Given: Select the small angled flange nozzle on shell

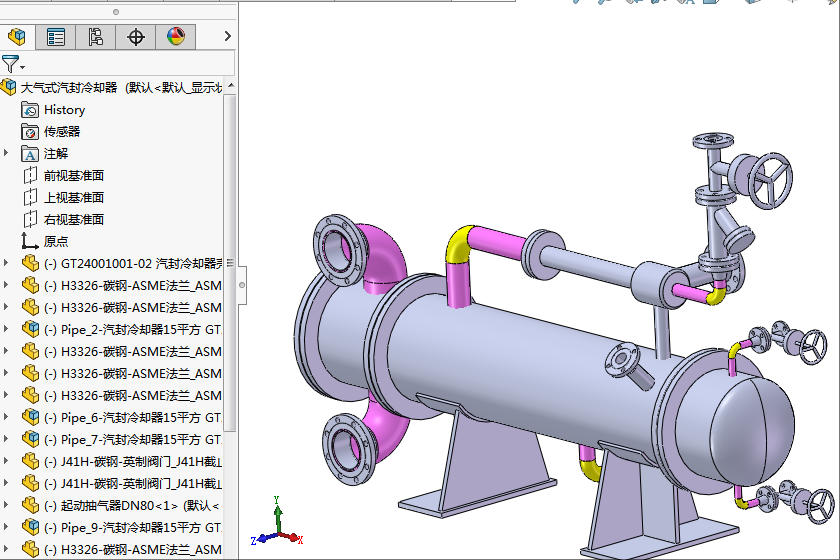Looking at the screenshot, I should pos(628,365).
